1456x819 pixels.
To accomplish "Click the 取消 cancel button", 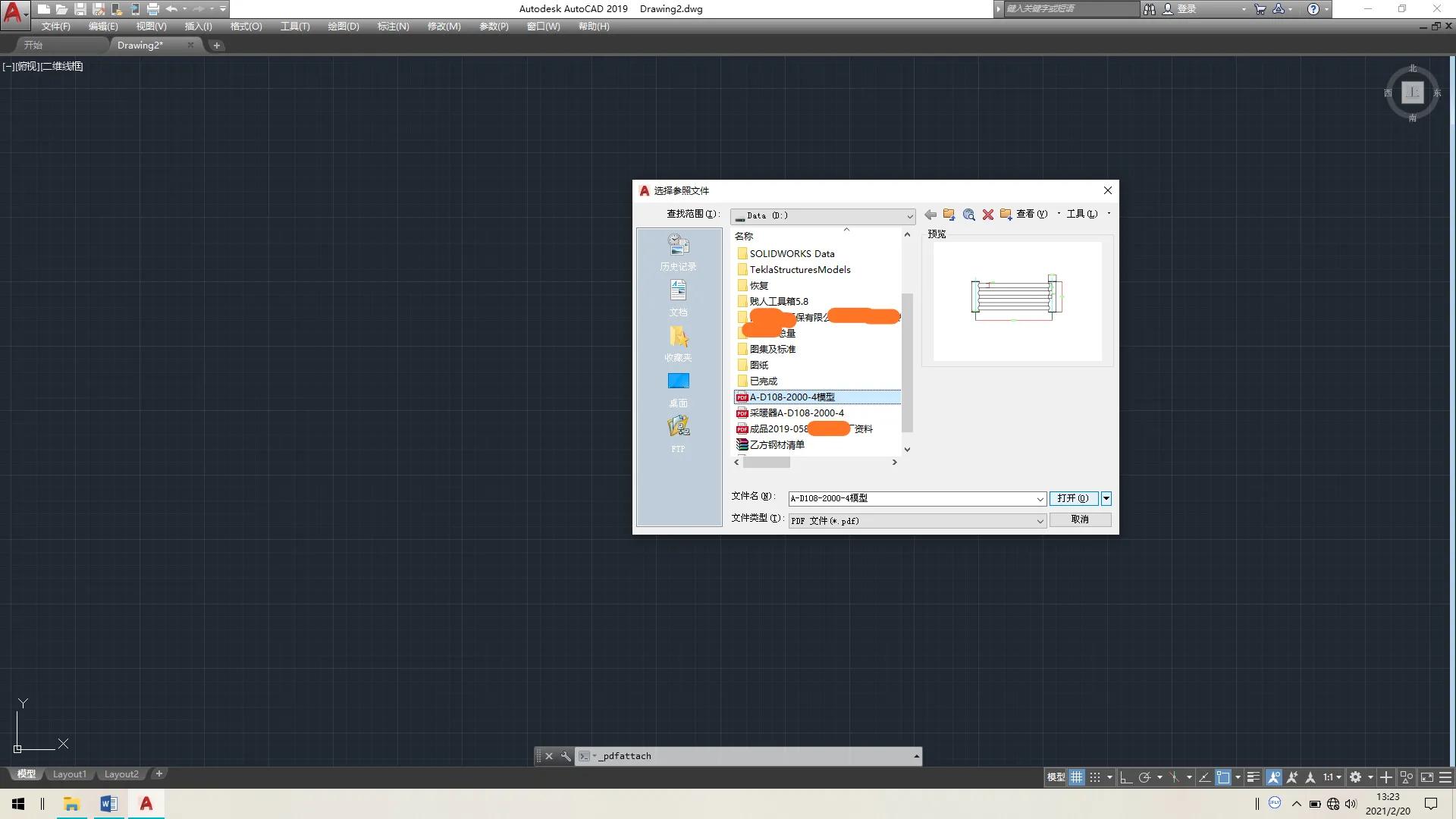I will (1080, 519).
